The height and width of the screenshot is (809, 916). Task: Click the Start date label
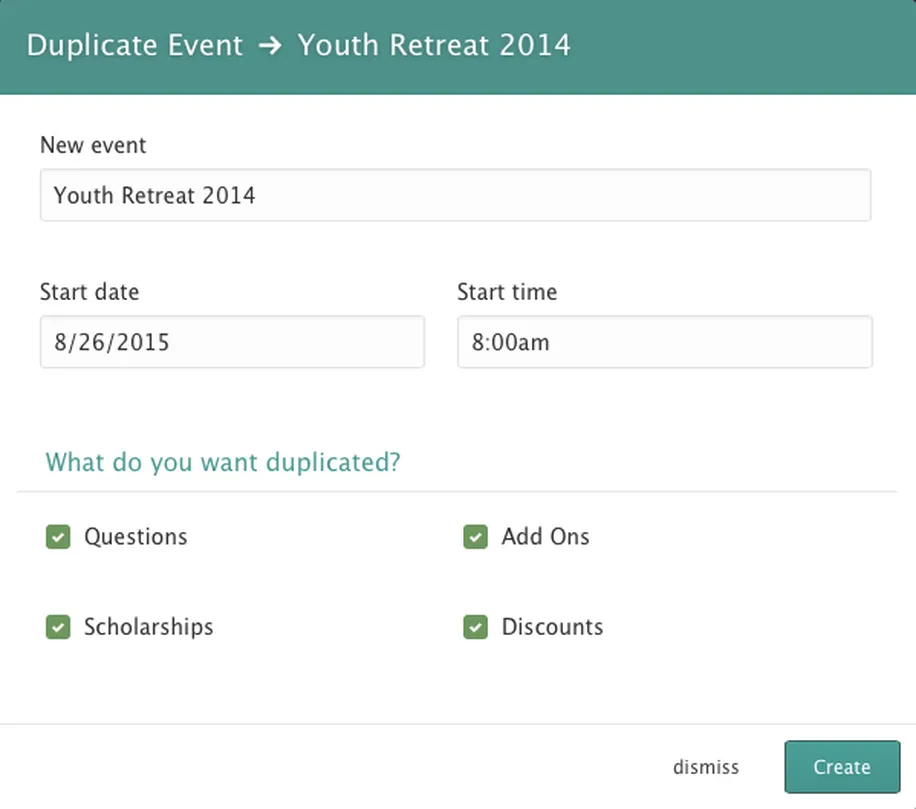[89, 292]
